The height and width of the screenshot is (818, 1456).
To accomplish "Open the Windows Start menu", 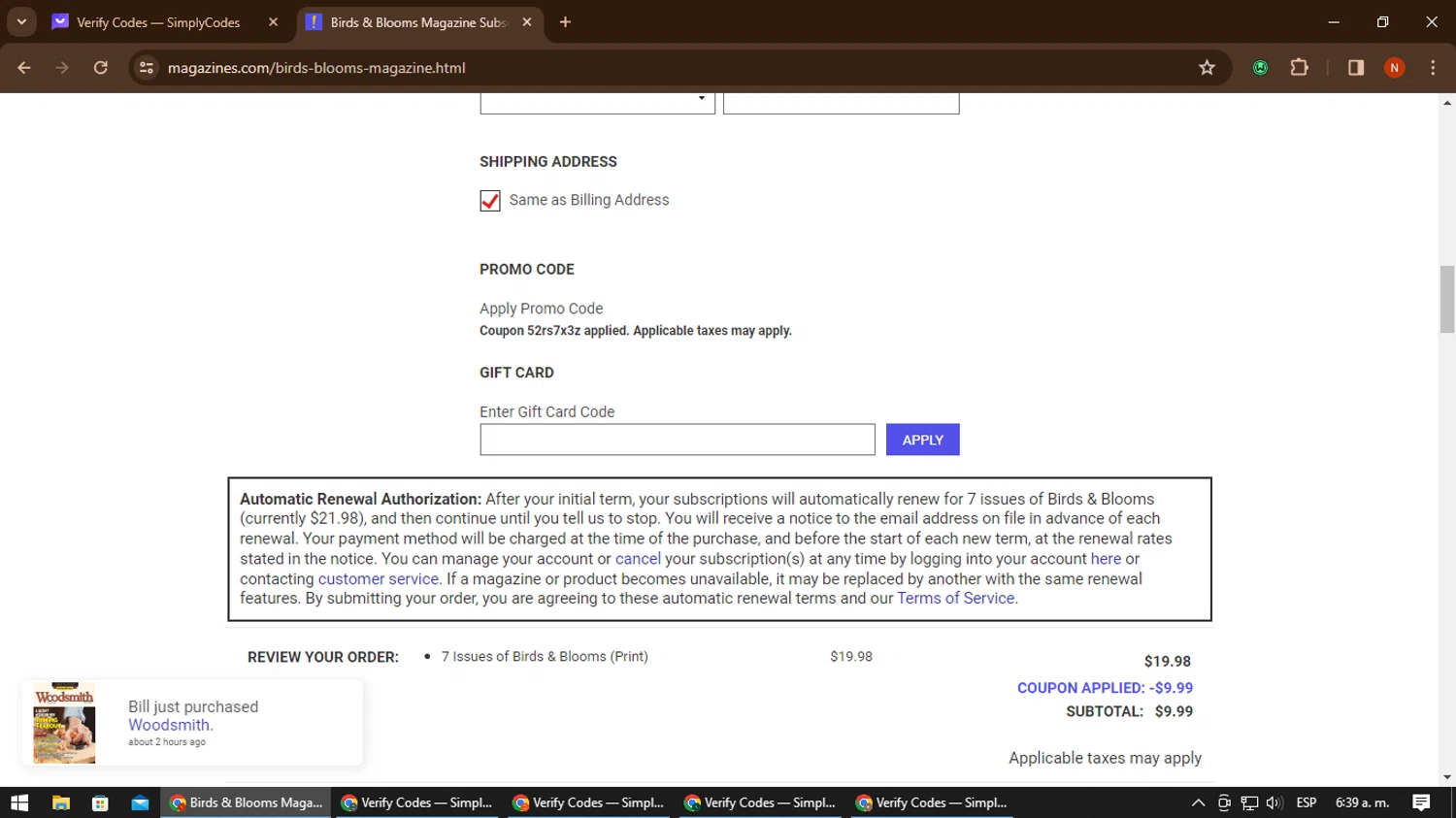I will tap(19, 802).
